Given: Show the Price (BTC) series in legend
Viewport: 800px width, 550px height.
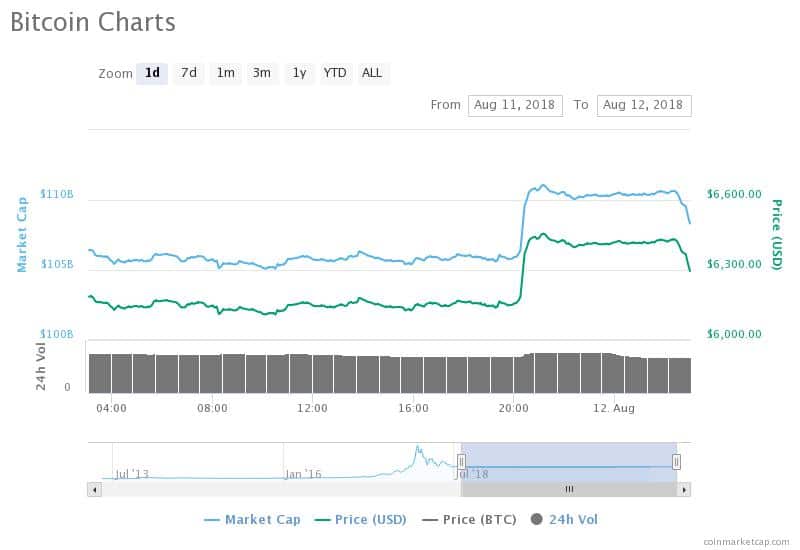Looking at the screenshot, I should point(472,519).
